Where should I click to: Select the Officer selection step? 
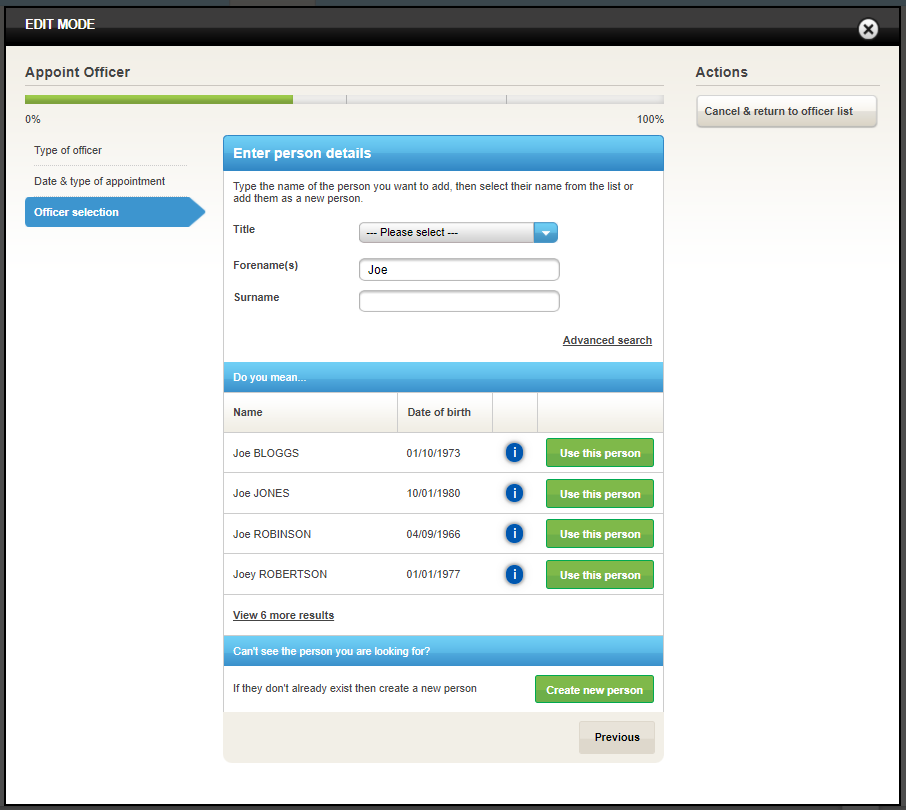76,212
